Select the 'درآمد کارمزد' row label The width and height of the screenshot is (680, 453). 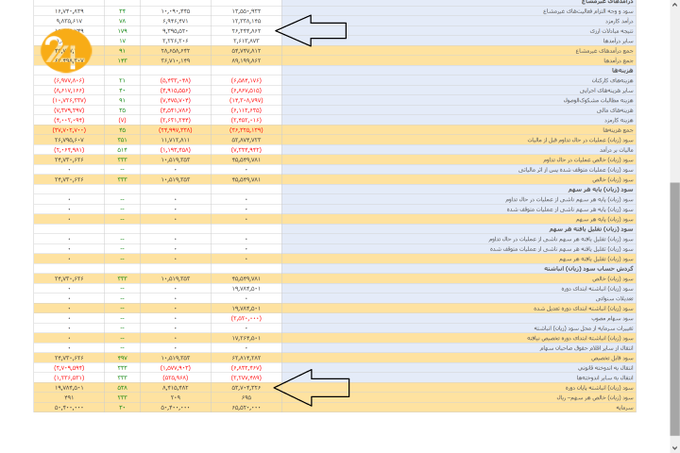(617, 20)
